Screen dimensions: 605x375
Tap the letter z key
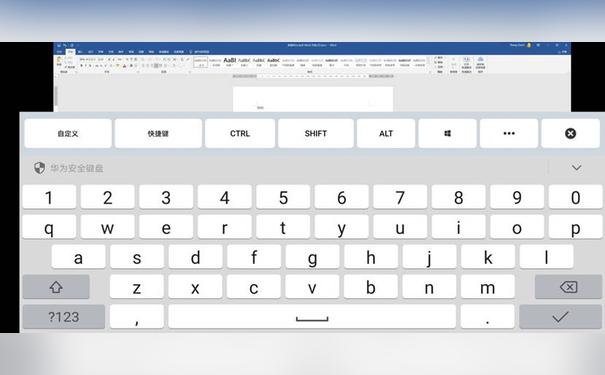(137, 287)
